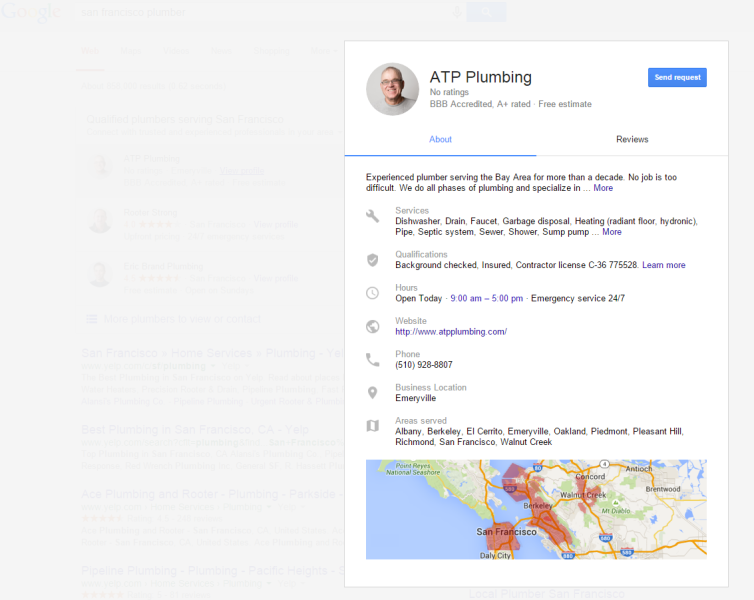Open Best Plumbing in San Francisco Yelp result

coord(195,429)
